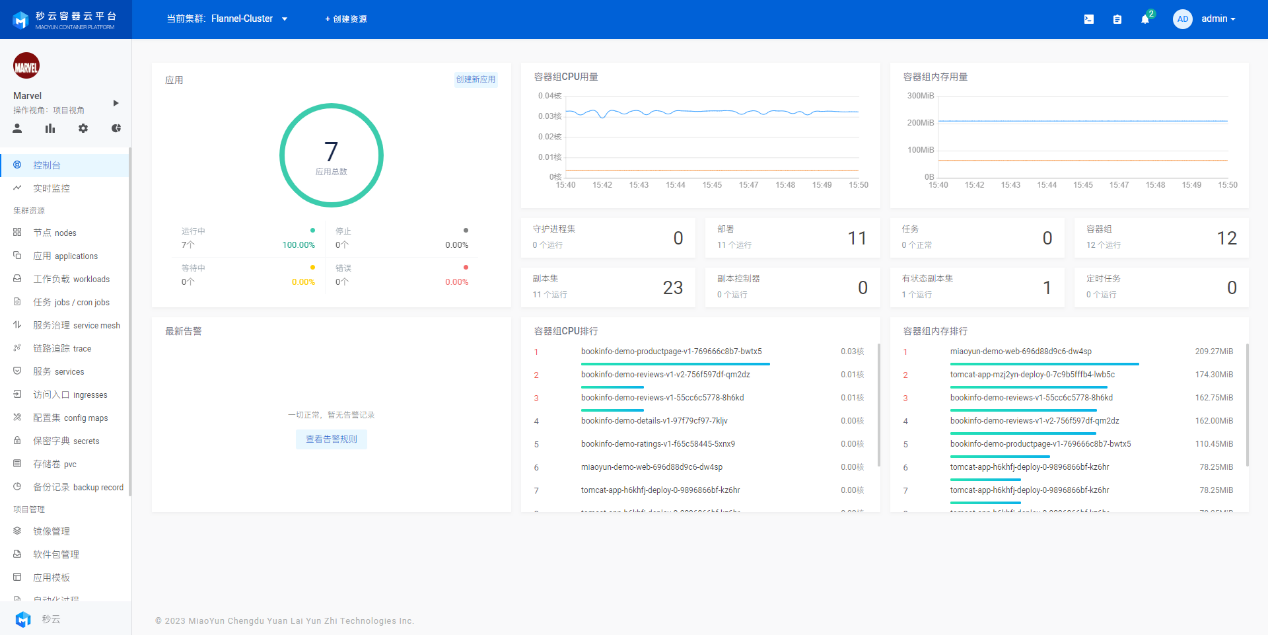
Task: Go to 节点 nodes menu item
Action: point(54,232)
